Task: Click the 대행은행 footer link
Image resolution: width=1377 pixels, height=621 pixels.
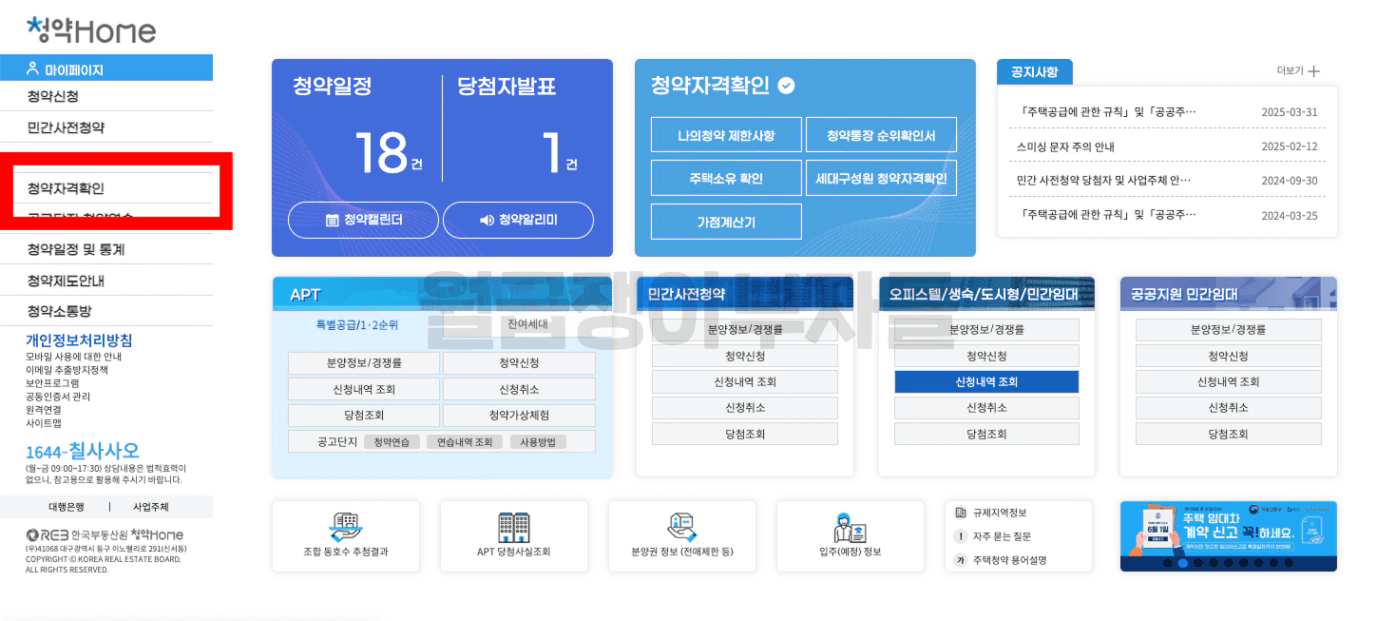Action: 66,507
